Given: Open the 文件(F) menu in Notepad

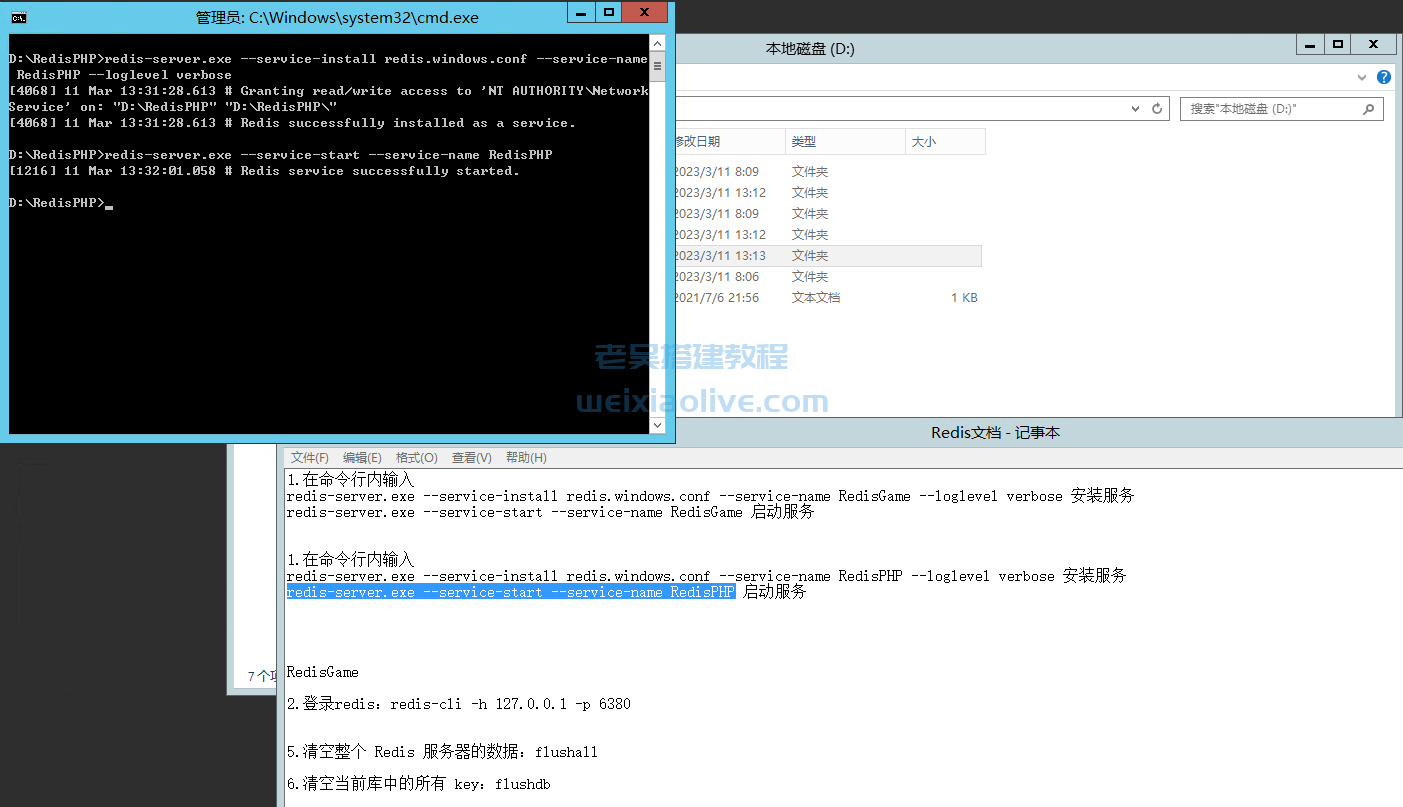Looking at the screenshot, I should click(309, 457).
